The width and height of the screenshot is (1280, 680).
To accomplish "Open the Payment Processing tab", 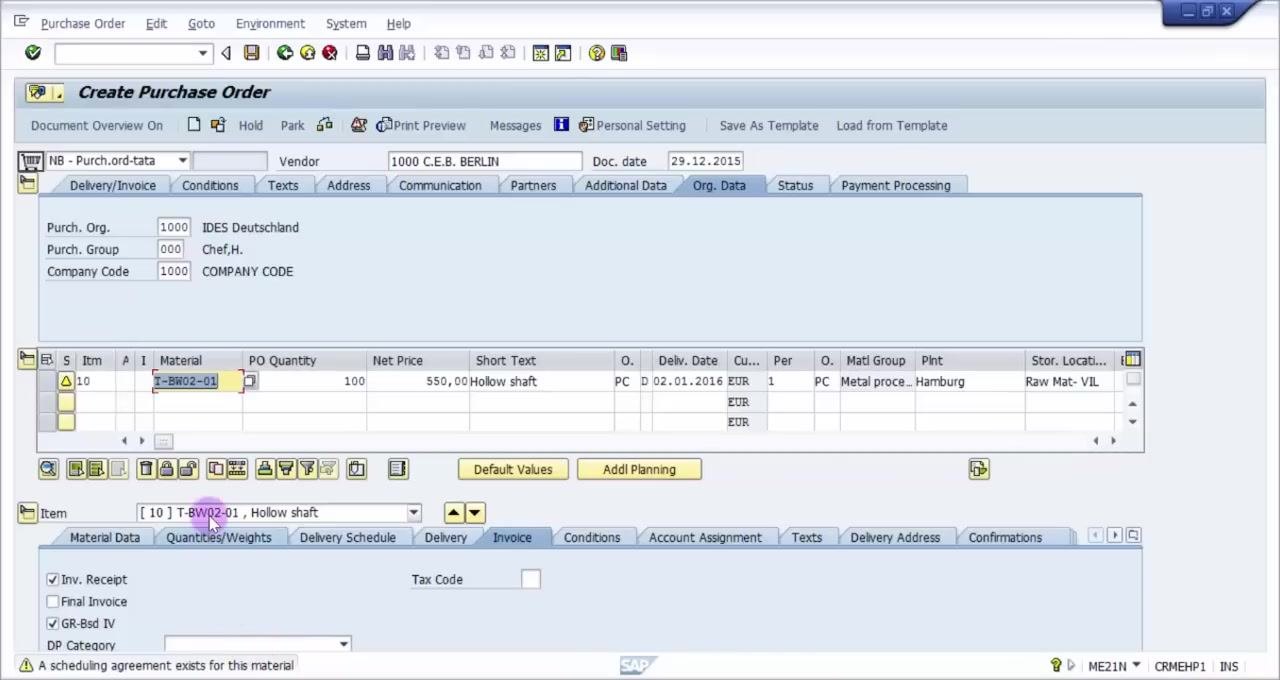I will coord(896,185).
